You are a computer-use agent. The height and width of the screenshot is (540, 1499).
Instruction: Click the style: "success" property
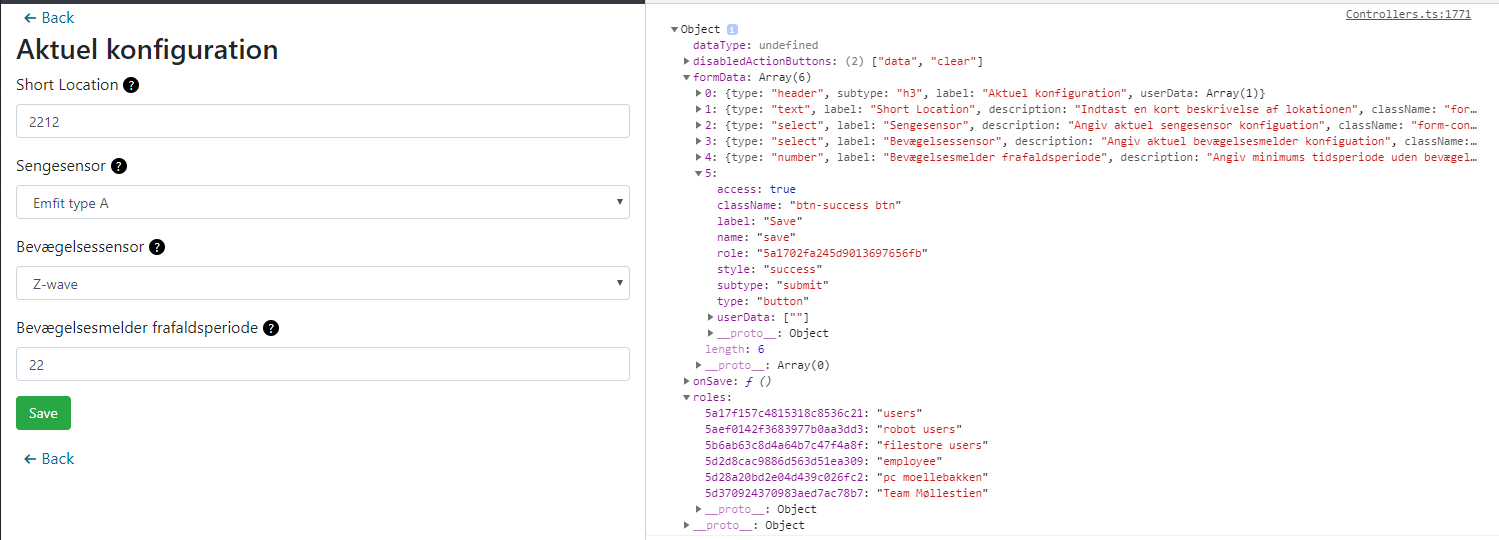[771, 270]
